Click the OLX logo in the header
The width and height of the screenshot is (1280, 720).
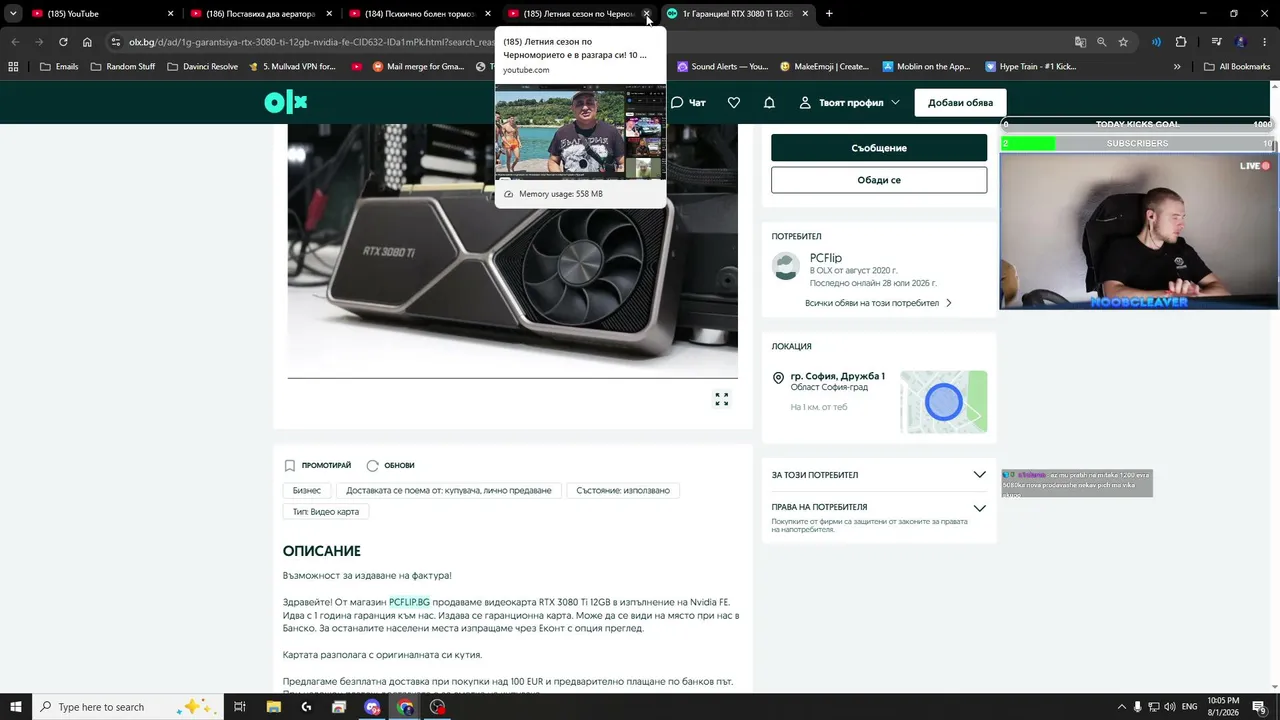(x=286, y=102)
